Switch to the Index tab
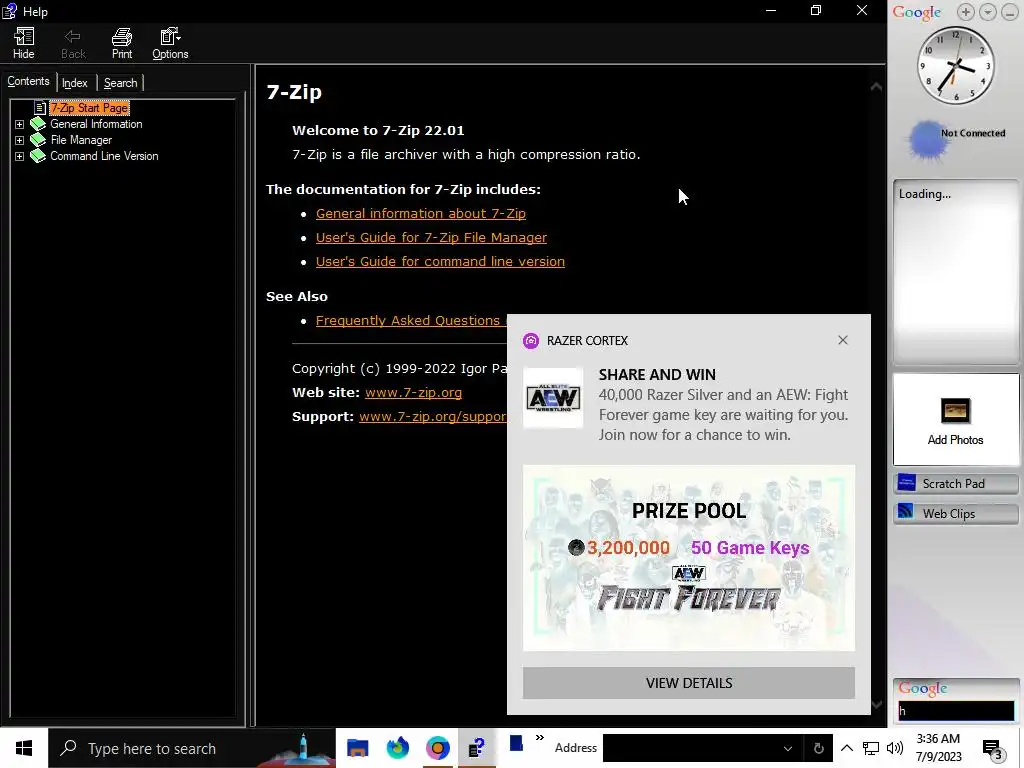Screen dimensions: 1024x768 [x=74, y=83]
